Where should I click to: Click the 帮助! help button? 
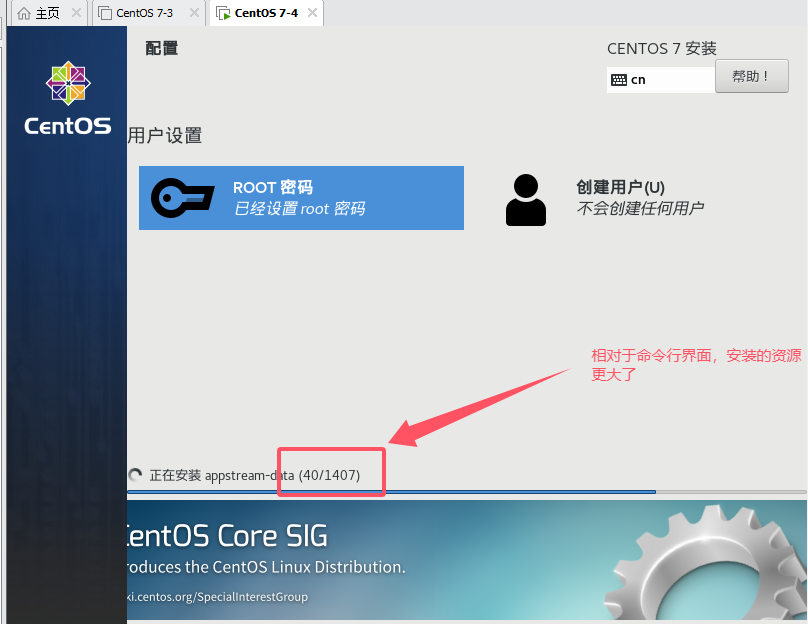click(751, 76)
